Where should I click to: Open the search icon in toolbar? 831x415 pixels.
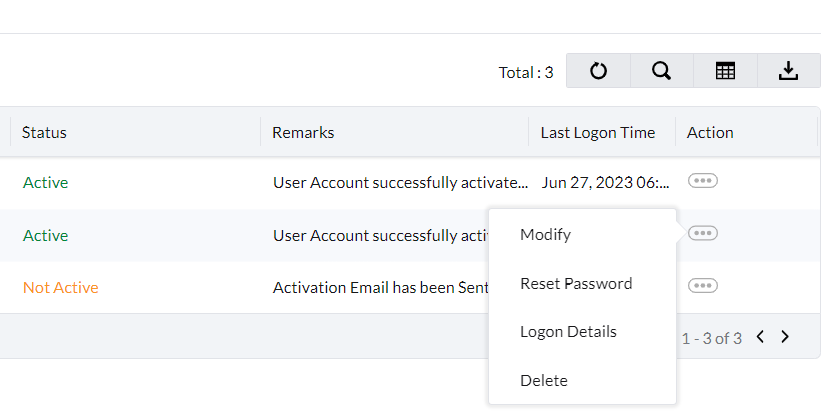tap(661, 71)
